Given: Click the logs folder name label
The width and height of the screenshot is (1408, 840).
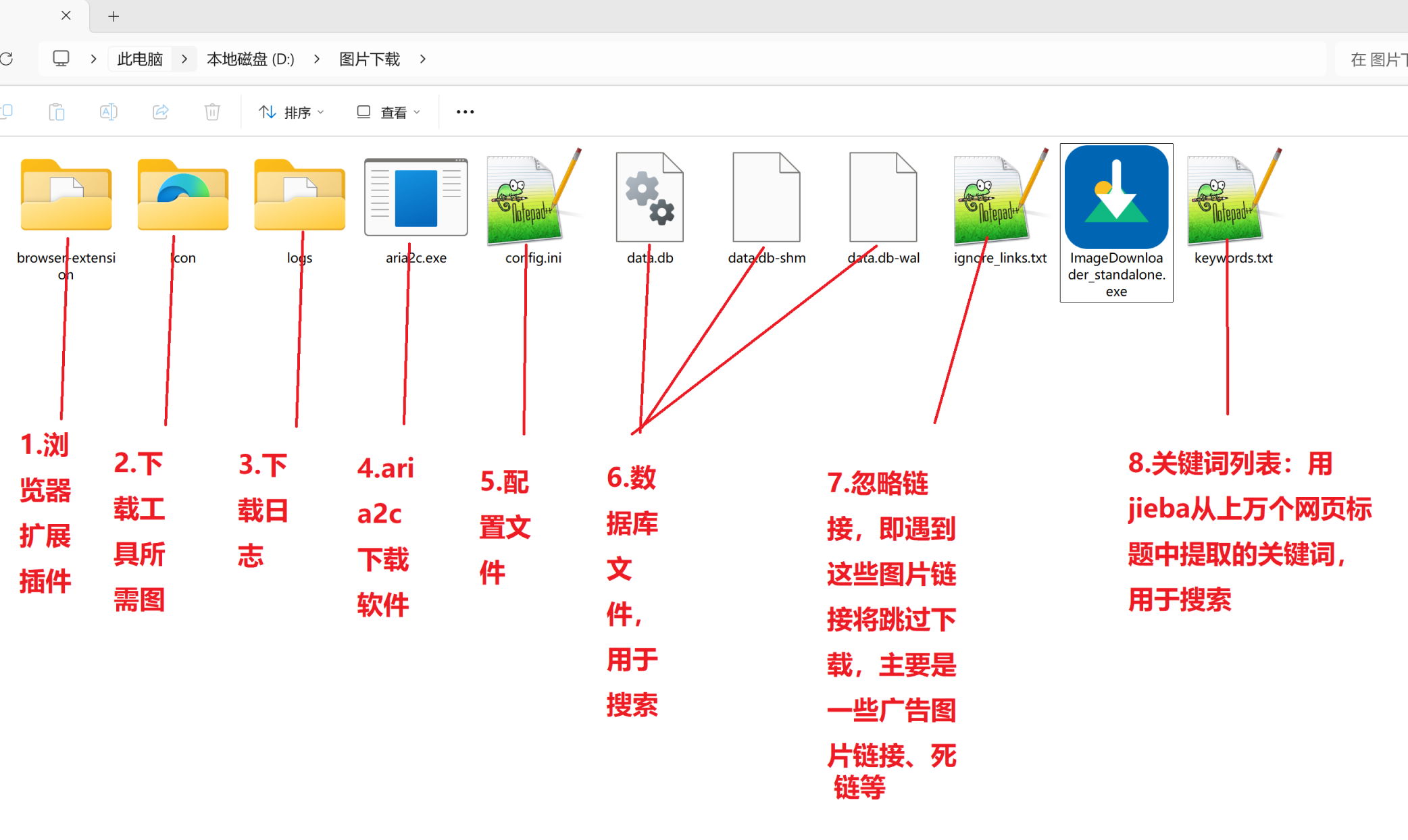Looking at the screenshot, I should point(300,258).
